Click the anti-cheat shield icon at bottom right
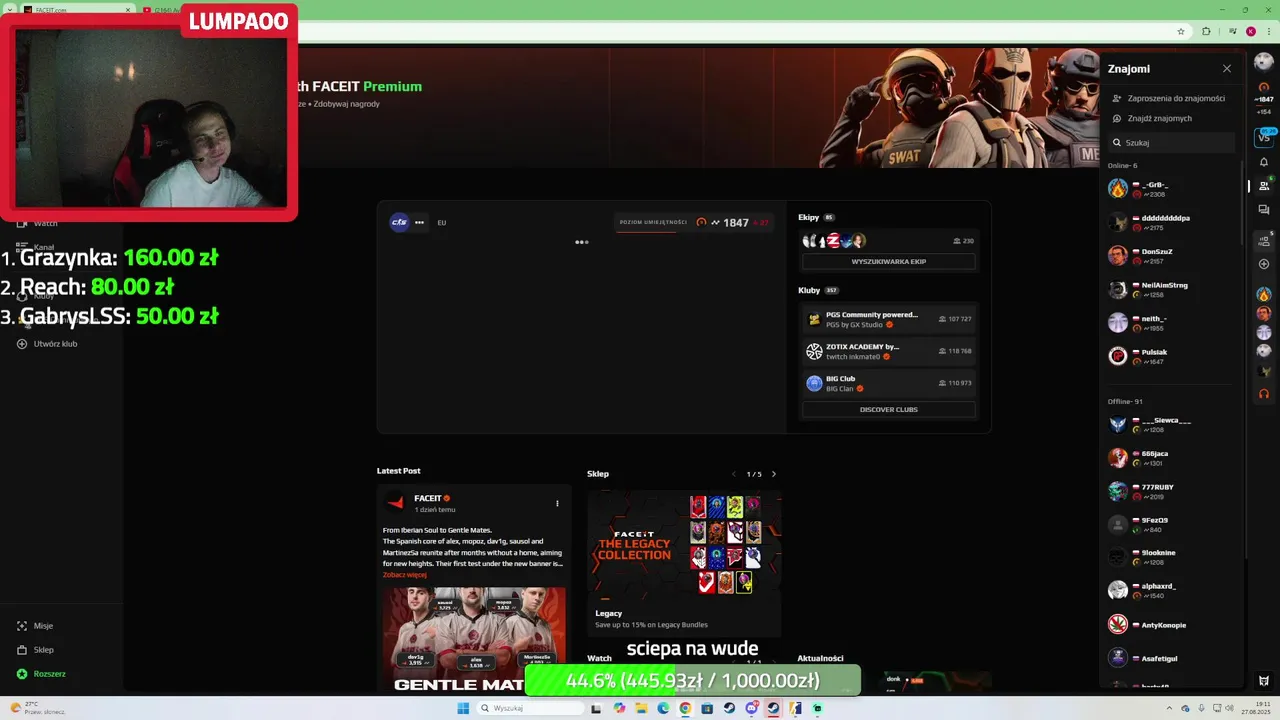 coord(1264,681)
